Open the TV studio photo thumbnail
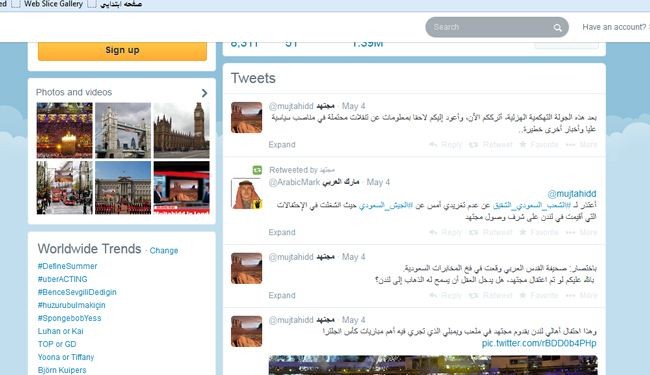The height and width of the screenshot is (375, 650). pyautogui.click(x=182, y=188)
